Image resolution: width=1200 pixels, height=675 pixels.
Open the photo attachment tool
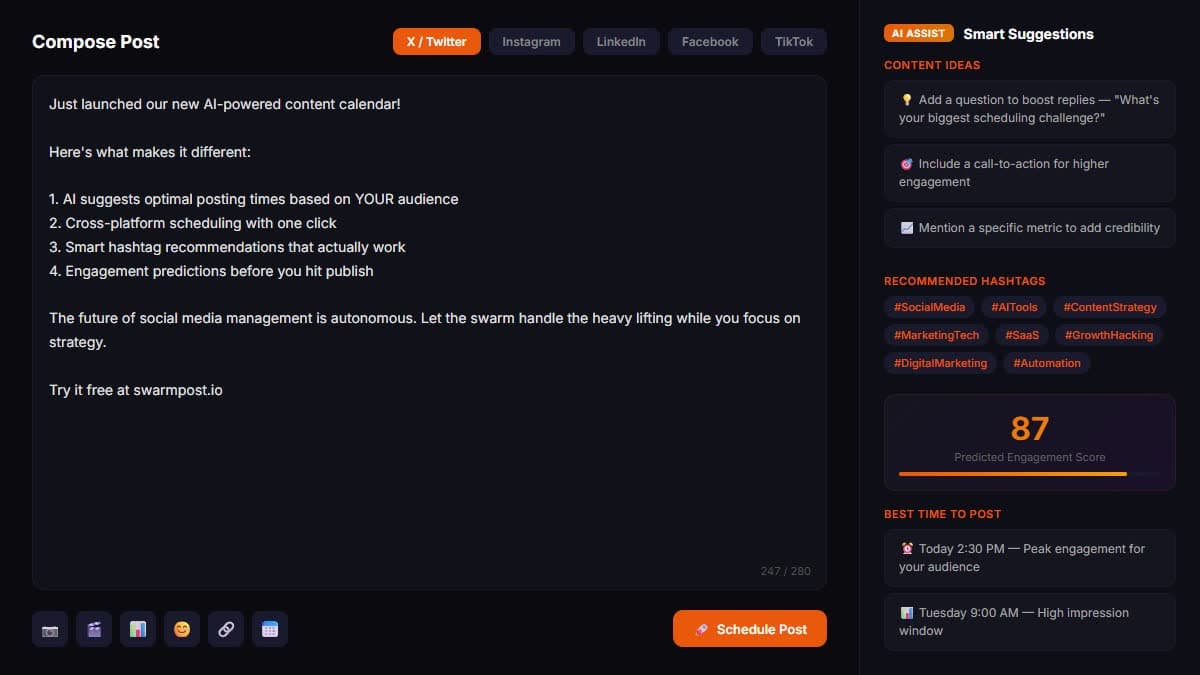(x=49, y=629)
